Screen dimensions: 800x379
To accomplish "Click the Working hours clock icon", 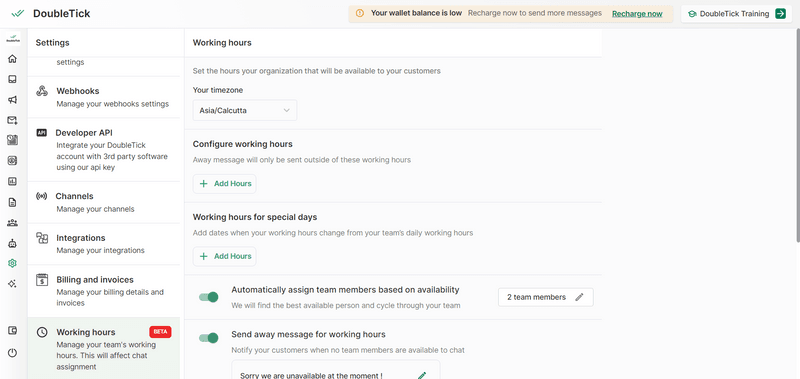I will pos(42,332).
